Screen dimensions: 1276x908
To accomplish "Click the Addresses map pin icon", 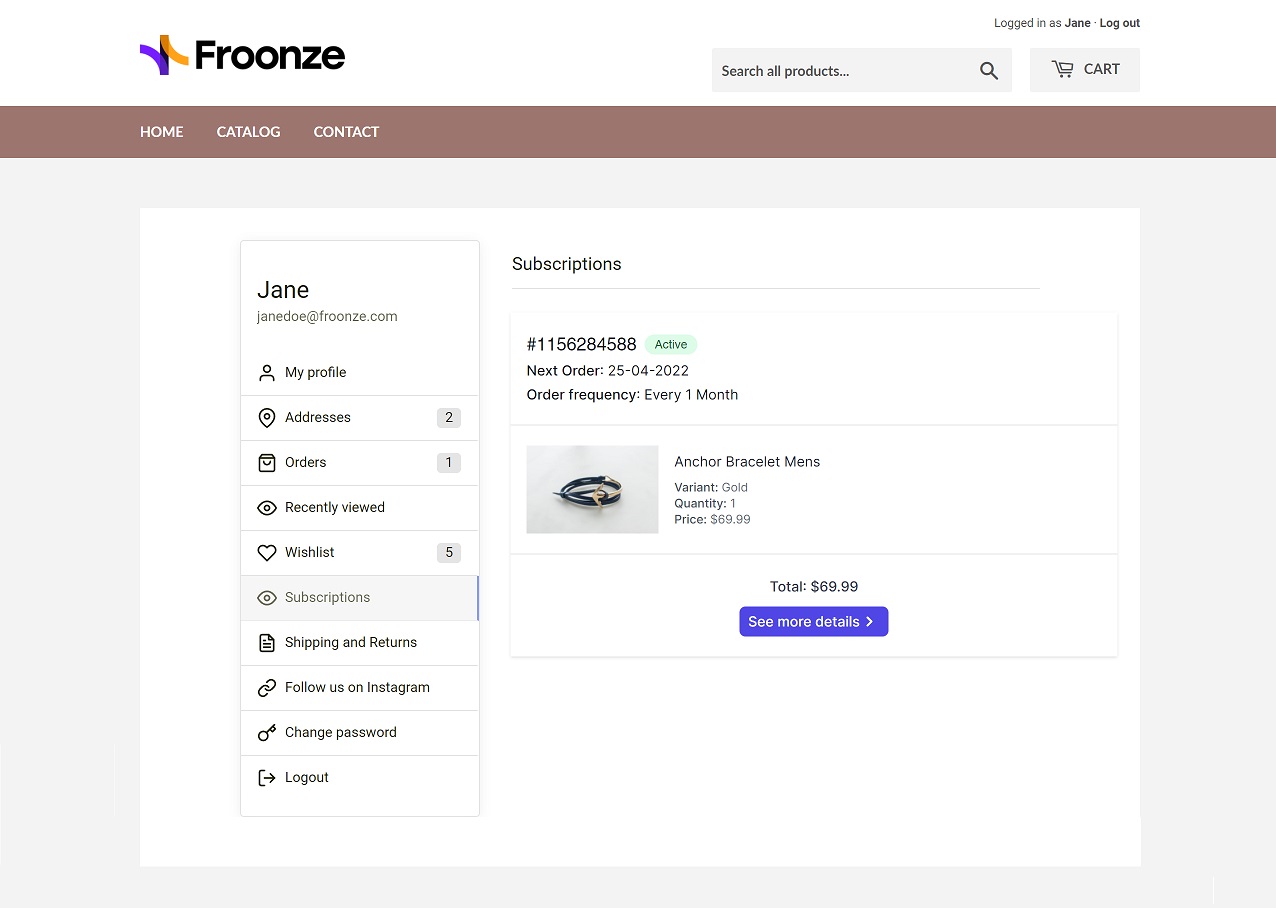I will coord(267,418).
